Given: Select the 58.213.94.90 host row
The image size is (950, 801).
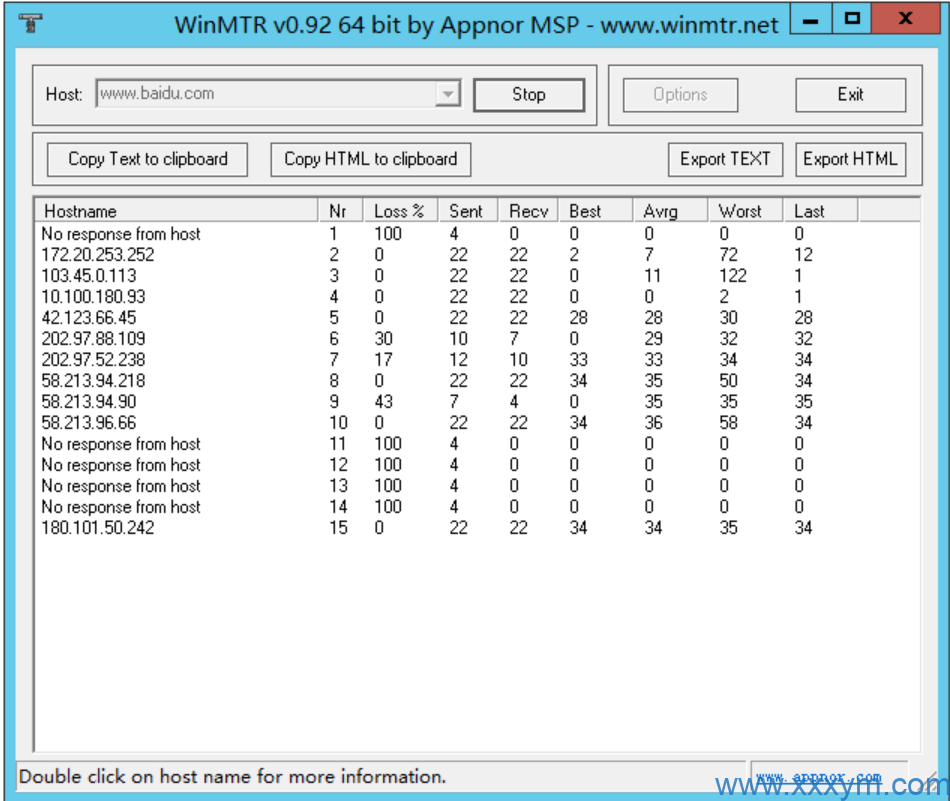Looking at the screenshot, I should [x=89, y=402].
